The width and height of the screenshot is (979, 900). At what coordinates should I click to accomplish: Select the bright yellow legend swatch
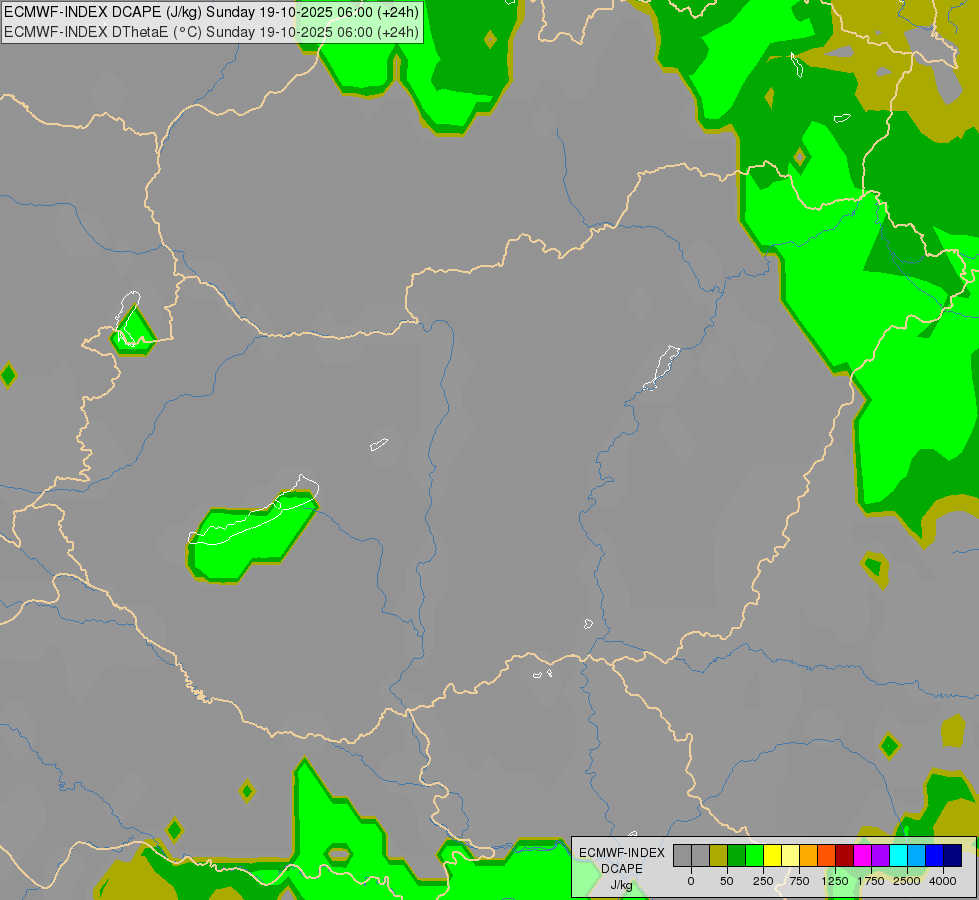coord(772,856)
